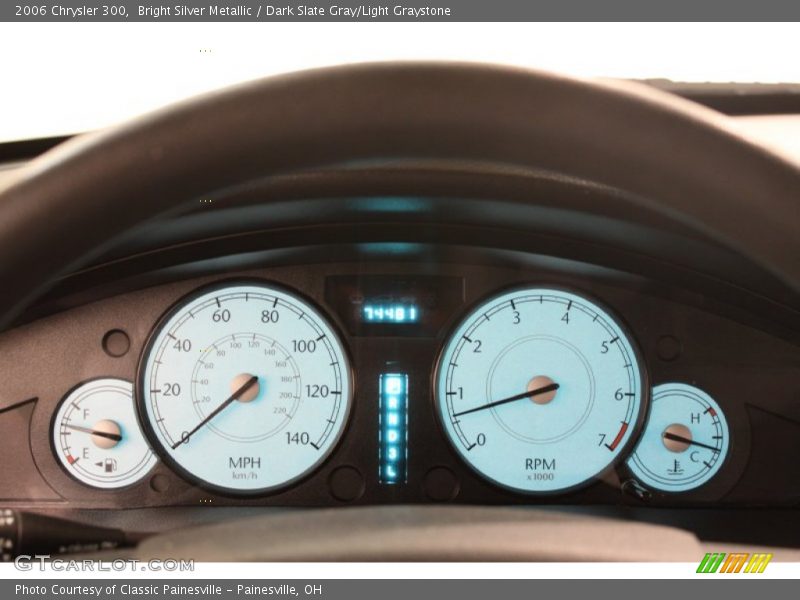Screen dimensions: 800x600
Task: Select the P gear indicator letter
Action: pyautogui.click(x=393, y=384)
